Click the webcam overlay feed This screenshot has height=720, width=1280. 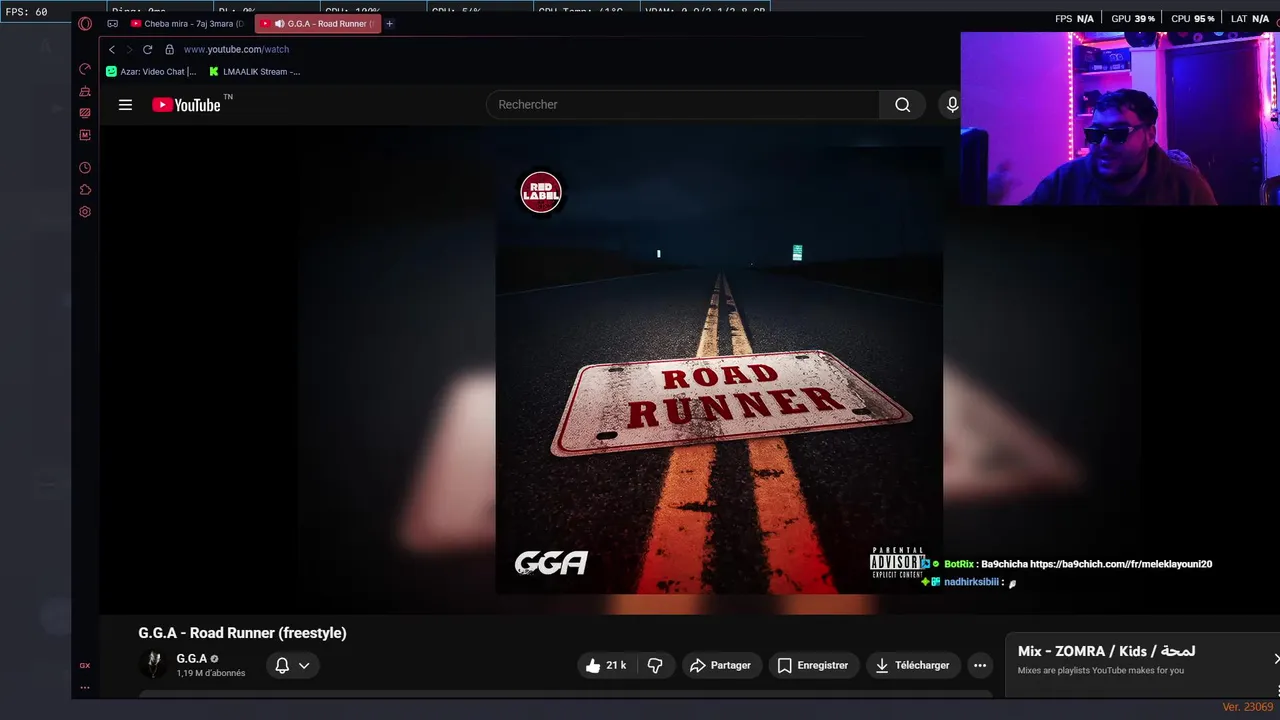click(1120, 118)
